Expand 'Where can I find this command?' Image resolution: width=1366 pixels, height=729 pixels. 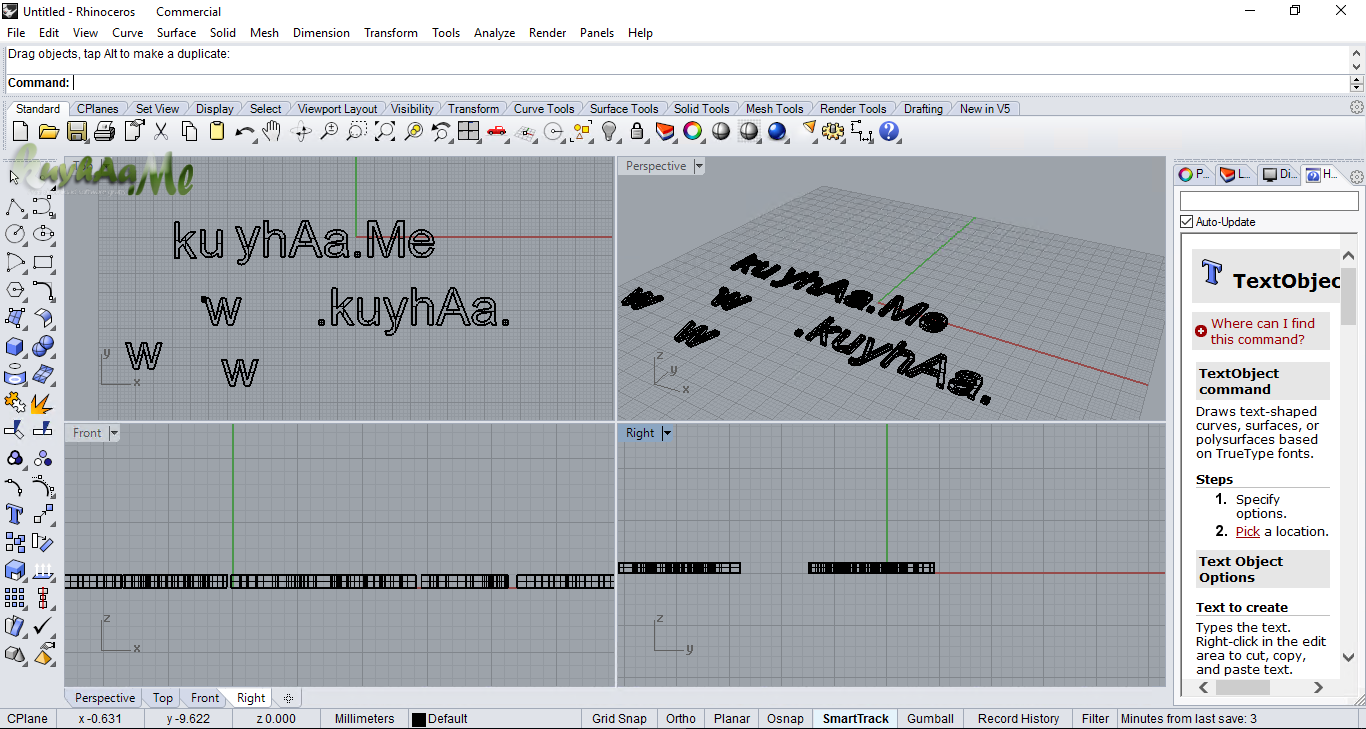click(x=1262, y=331)
